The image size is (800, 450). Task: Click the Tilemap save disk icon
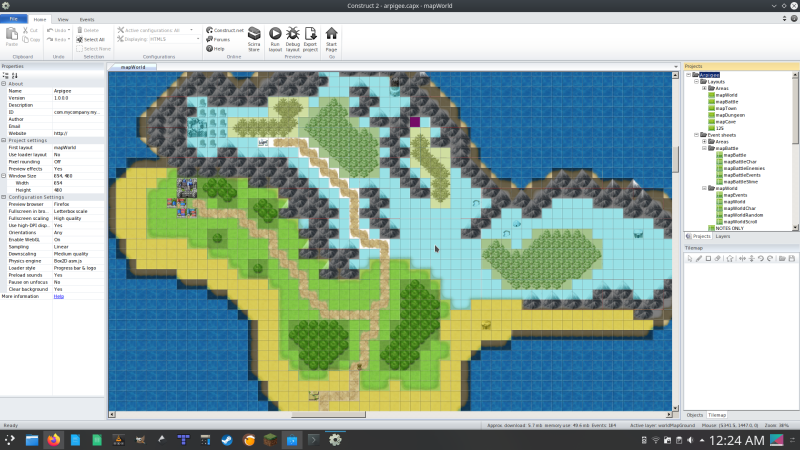791,259
